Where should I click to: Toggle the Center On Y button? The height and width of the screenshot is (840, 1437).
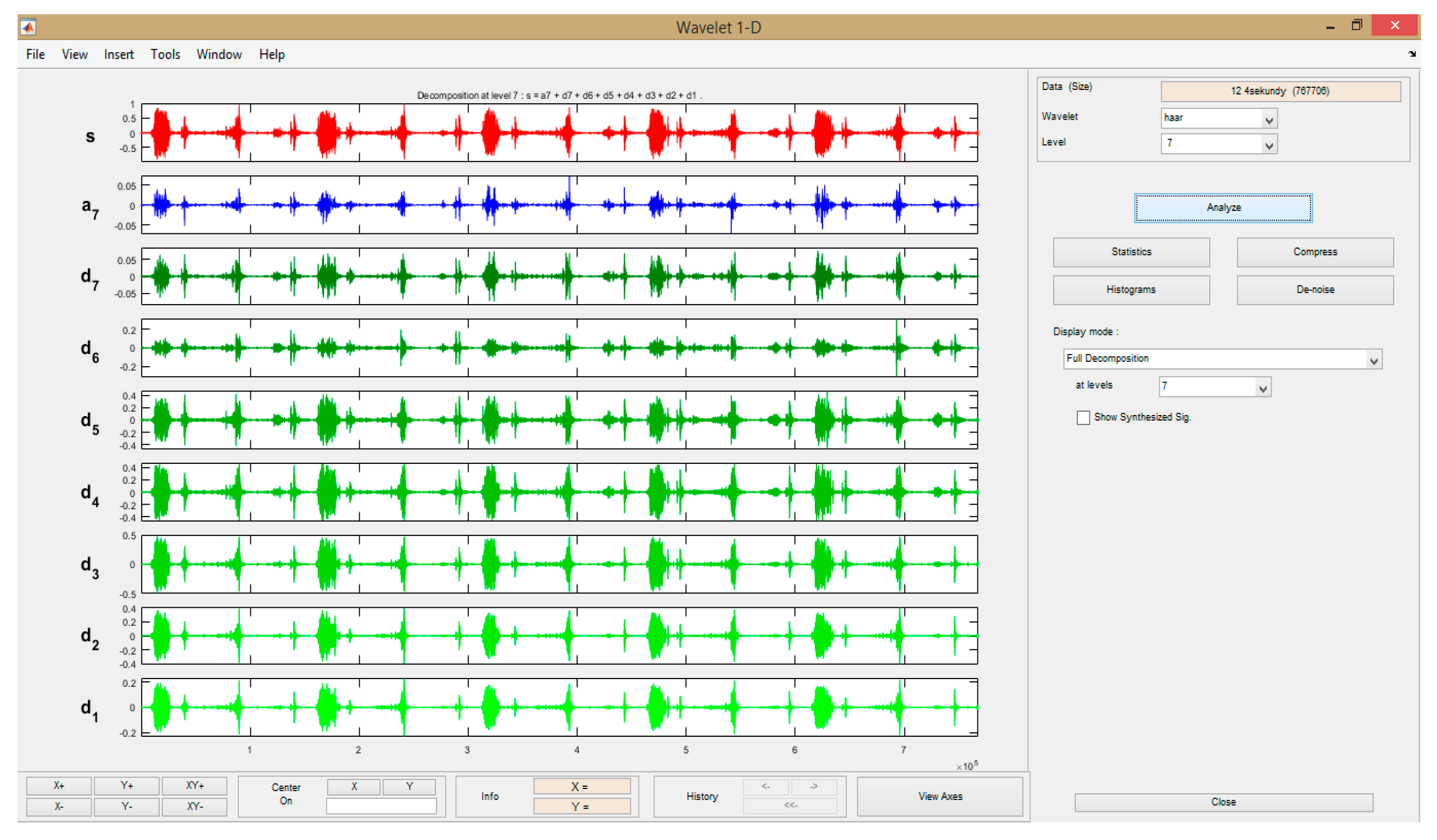click(409, 786)
